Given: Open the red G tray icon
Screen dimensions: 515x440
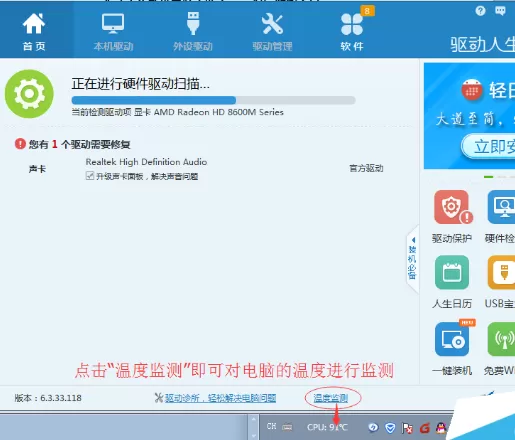Looking at the screenshot, I should [424, 428].
